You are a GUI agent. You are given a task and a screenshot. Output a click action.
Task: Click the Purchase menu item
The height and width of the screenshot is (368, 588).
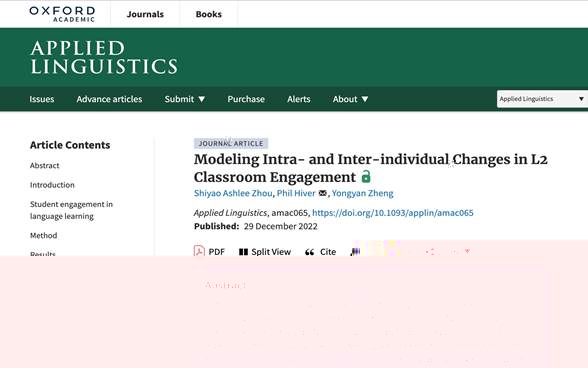pyautogui.click(x=246, y=99)
